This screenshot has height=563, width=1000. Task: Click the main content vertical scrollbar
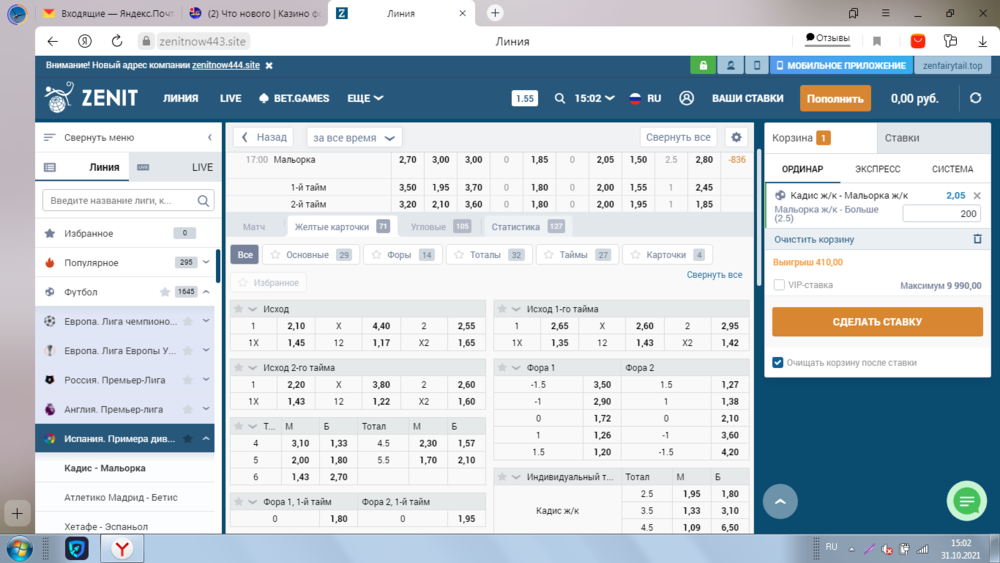[759, 217]
